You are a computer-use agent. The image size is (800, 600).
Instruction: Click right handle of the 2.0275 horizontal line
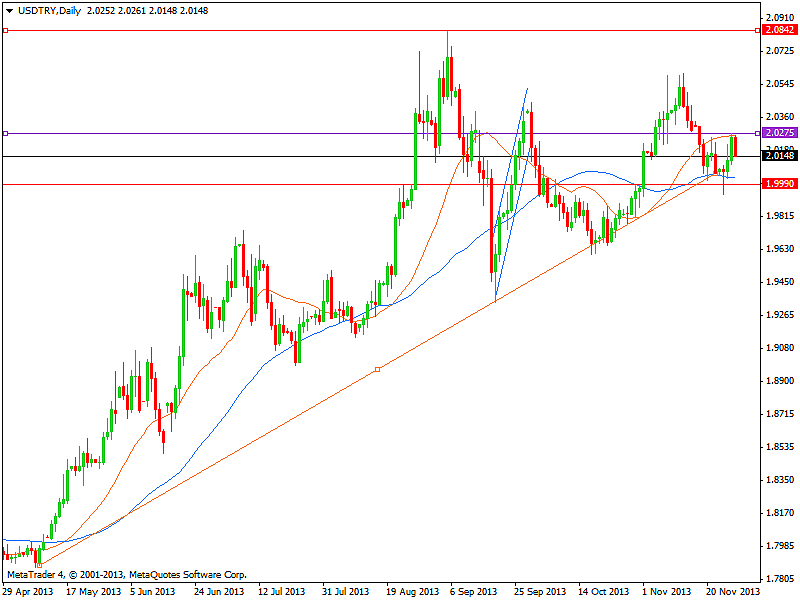[x=757, y=133]
